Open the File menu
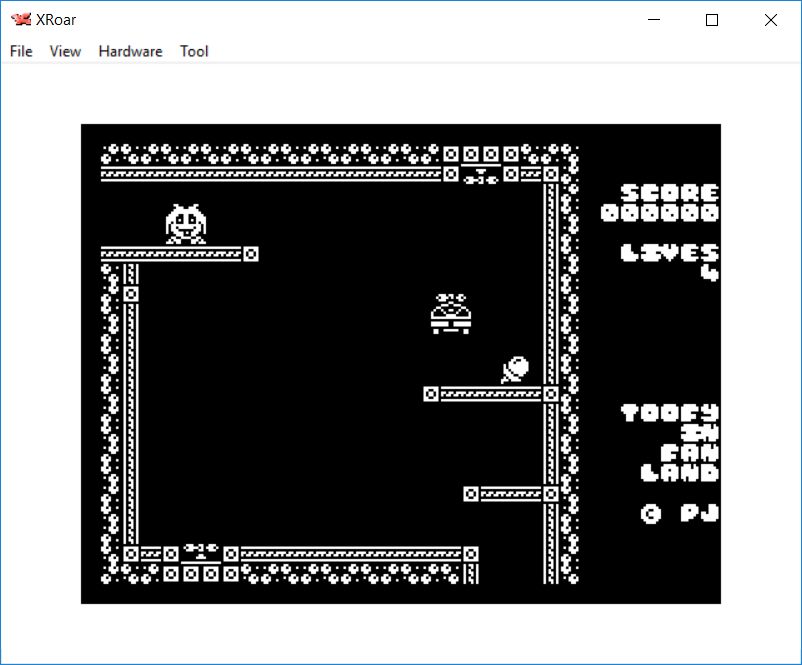This screenshot has height=665, width=802. click(21, 51)
